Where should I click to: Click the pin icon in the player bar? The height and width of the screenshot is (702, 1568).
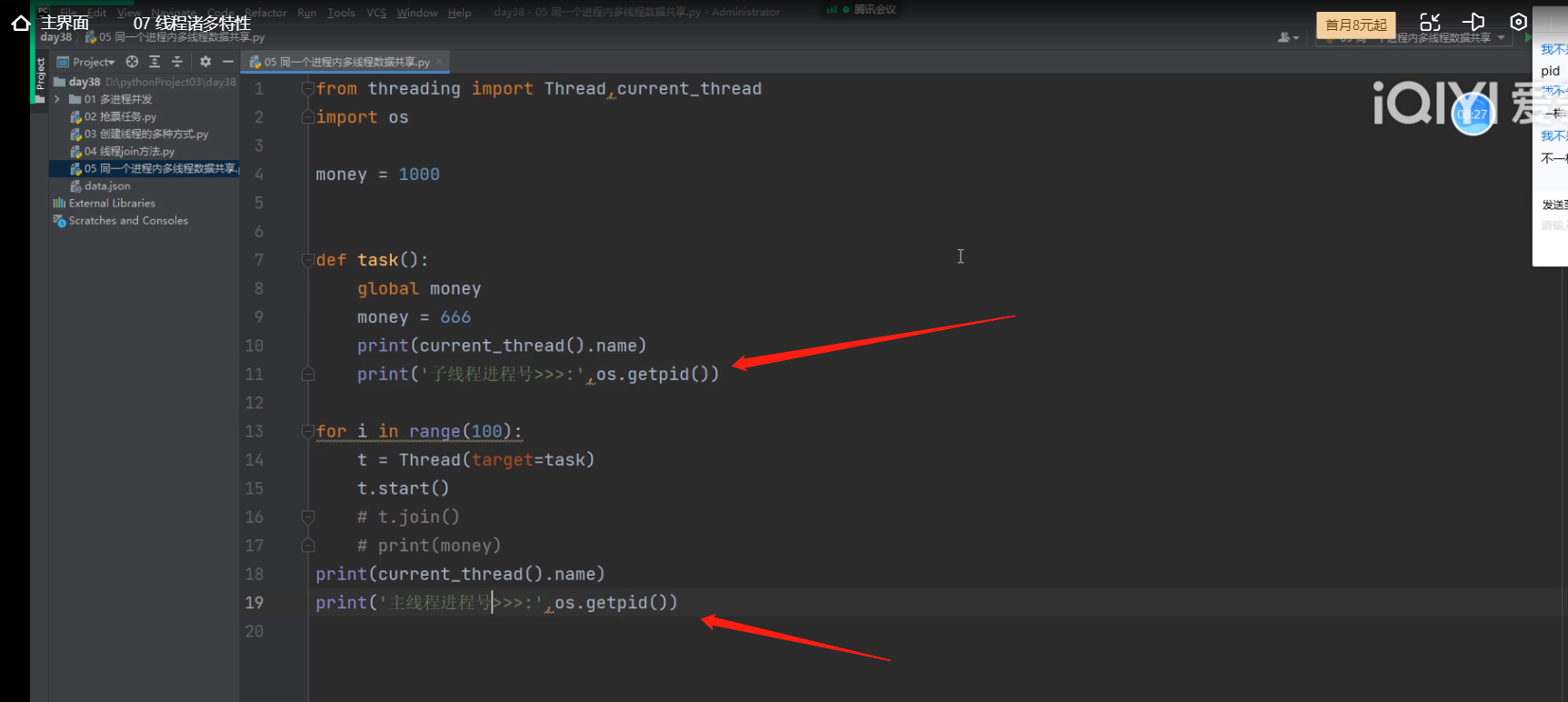(1473, 23)
